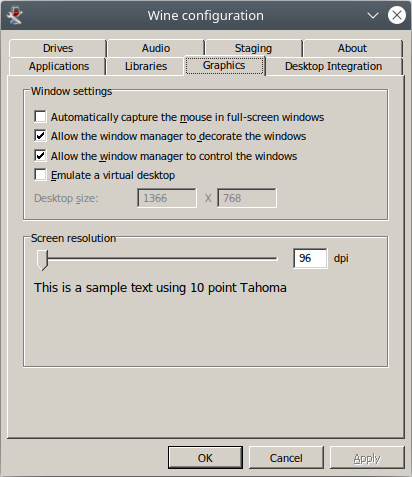Viewport: 412px width, 477px height.
Task: Click the screen resolution slider handle
Action: tap(42, 260)
